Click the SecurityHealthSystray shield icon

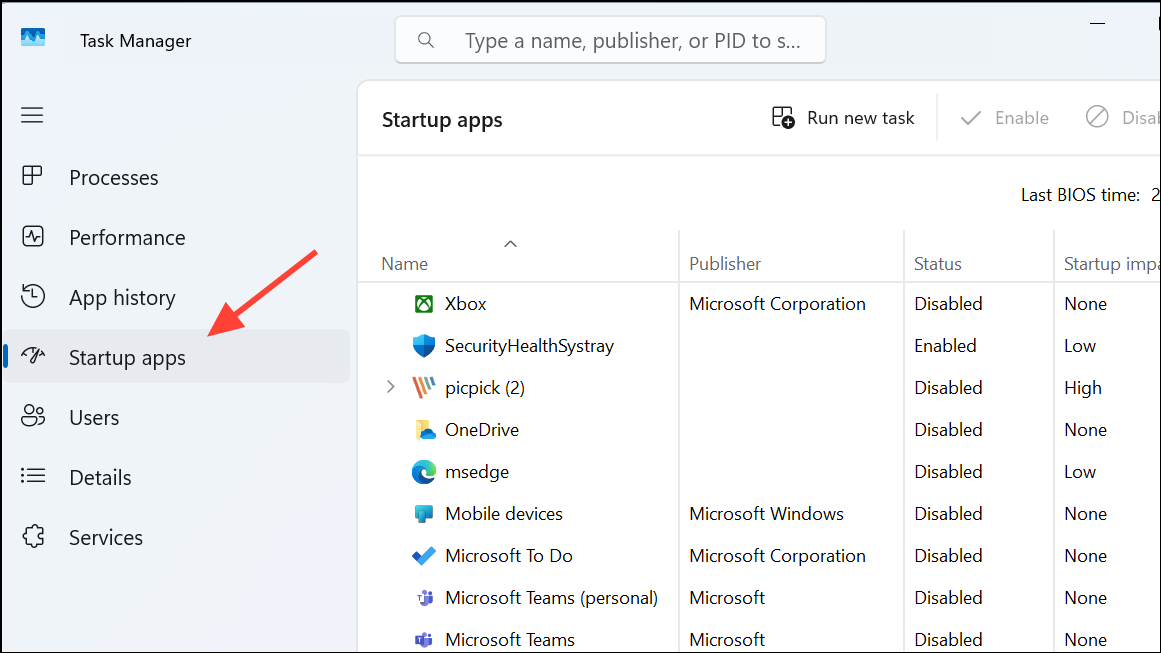pyautogui.click(x=424, y=346)
